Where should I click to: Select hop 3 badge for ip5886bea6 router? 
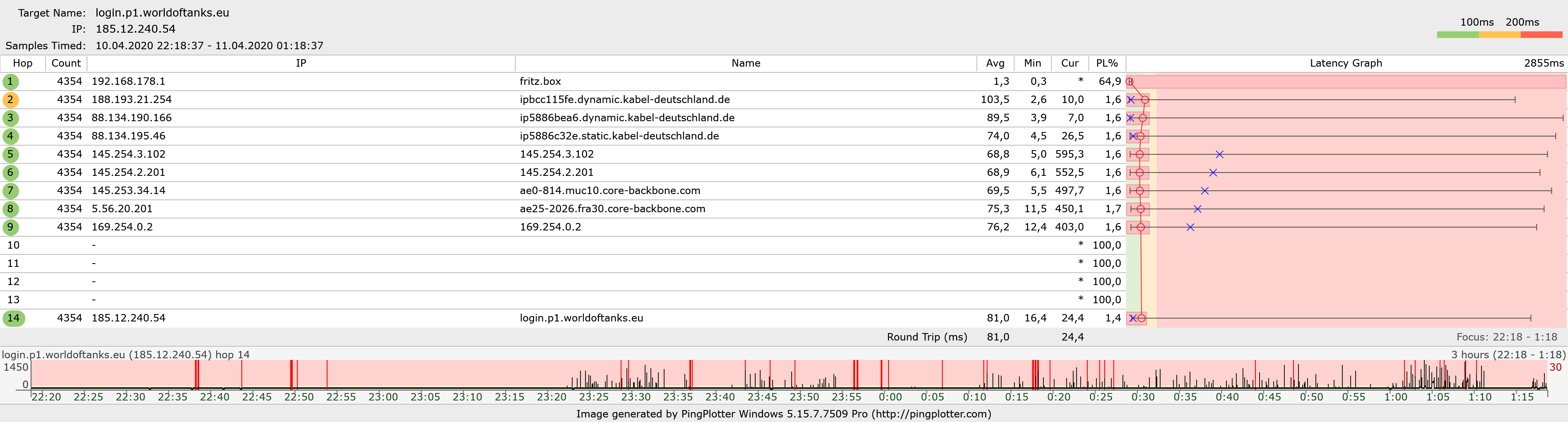[x=10, y=117]
